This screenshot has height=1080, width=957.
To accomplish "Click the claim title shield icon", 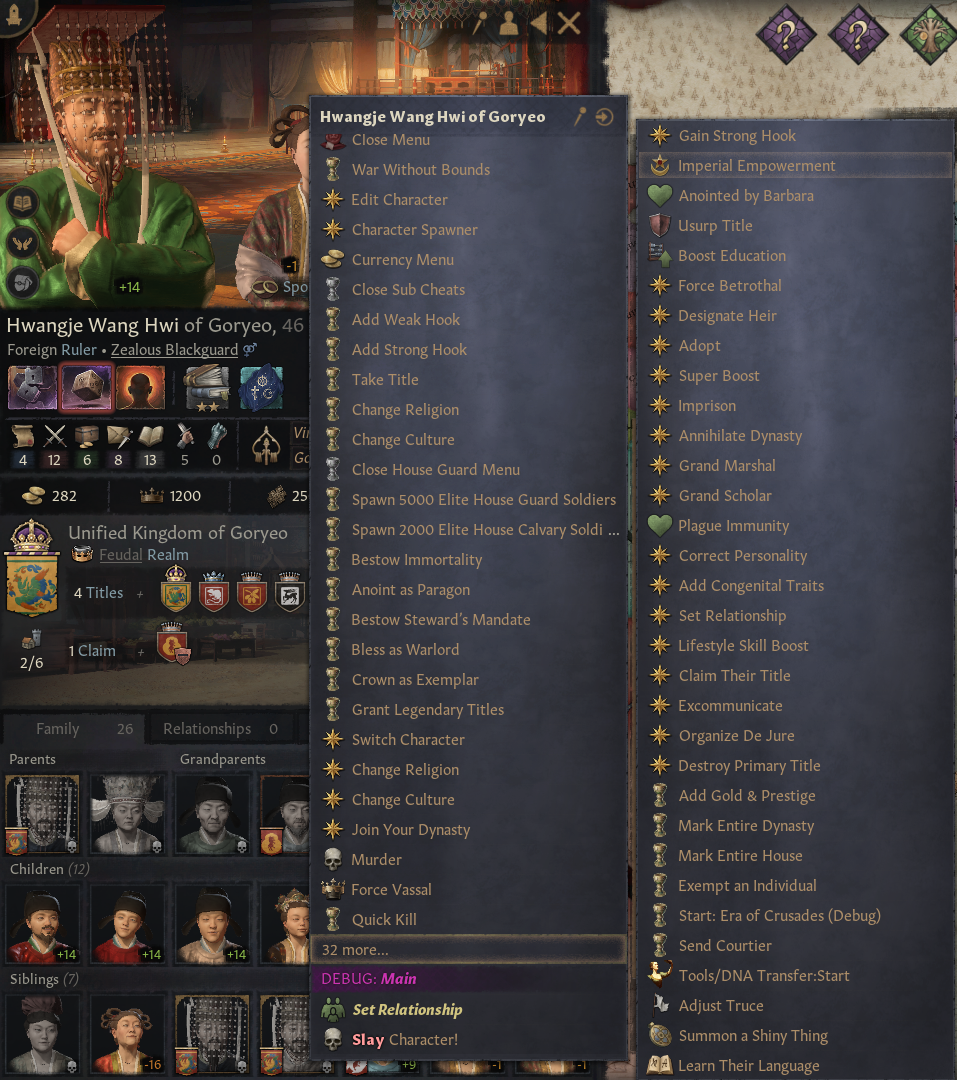I will (172, 644).
